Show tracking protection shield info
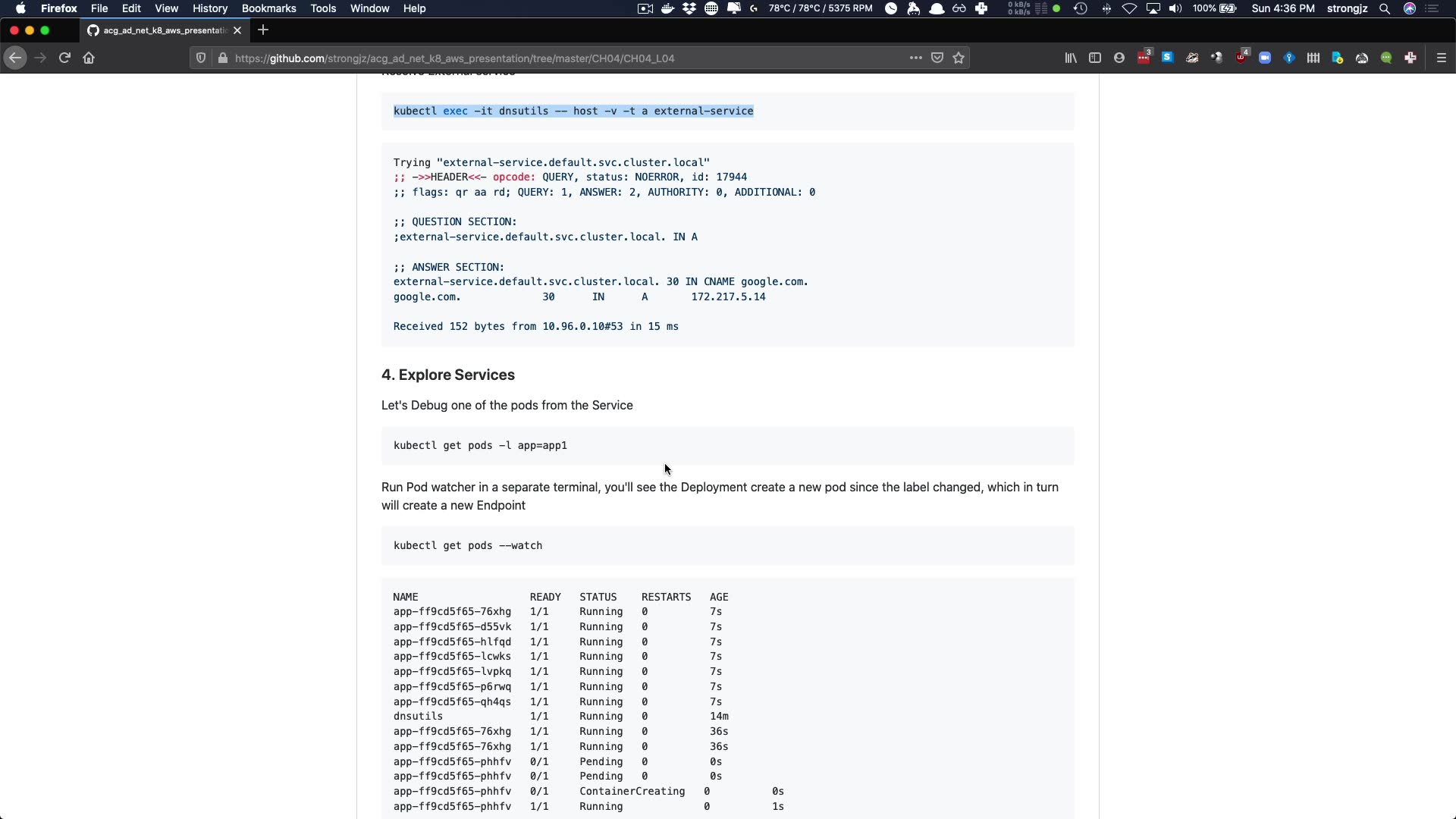The width and height of the screenshot is (1456, 819). (201, 58)
